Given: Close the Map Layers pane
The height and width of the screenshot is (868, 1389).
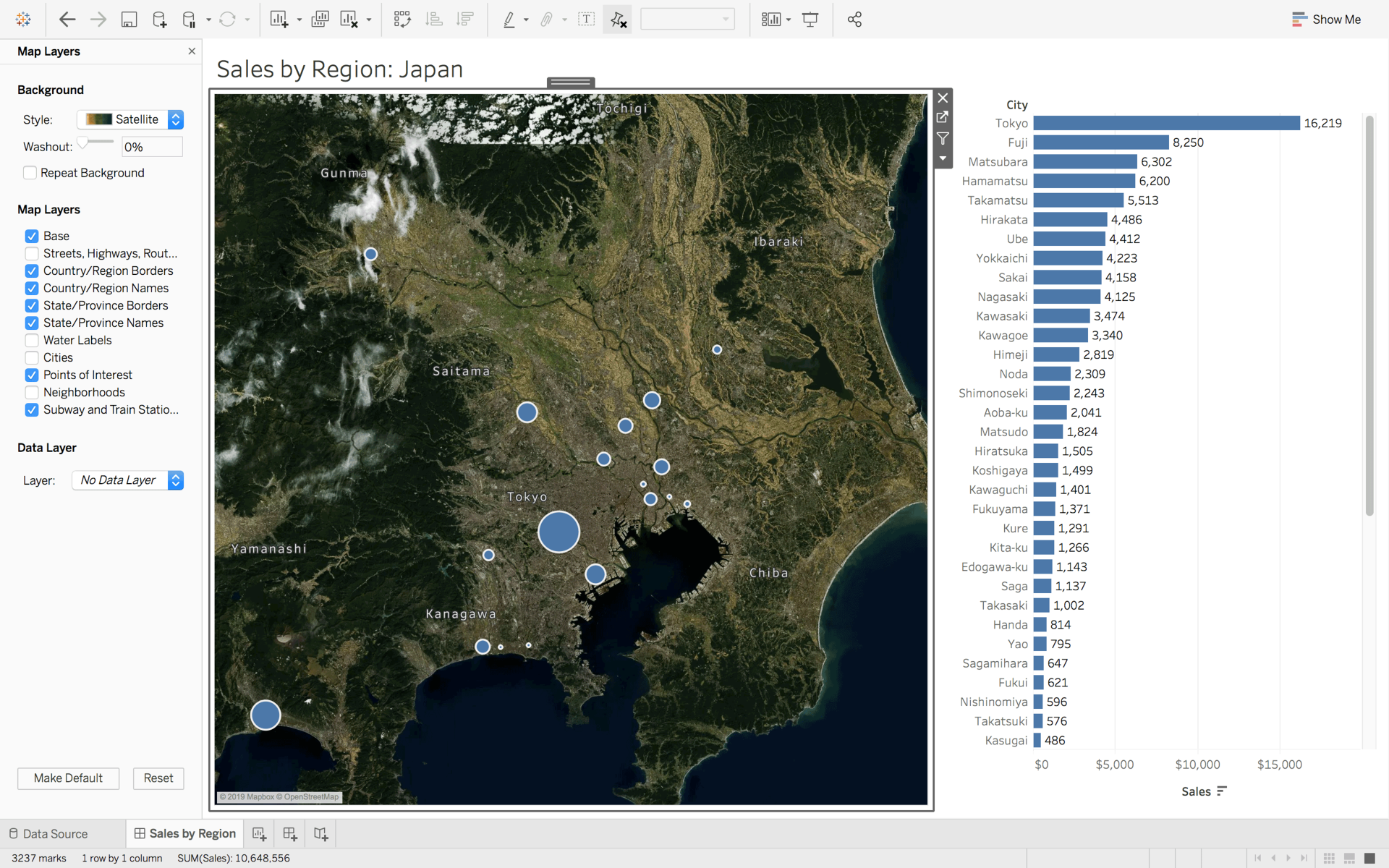Looking at the screenshot, I should click(x=192, y=51).
